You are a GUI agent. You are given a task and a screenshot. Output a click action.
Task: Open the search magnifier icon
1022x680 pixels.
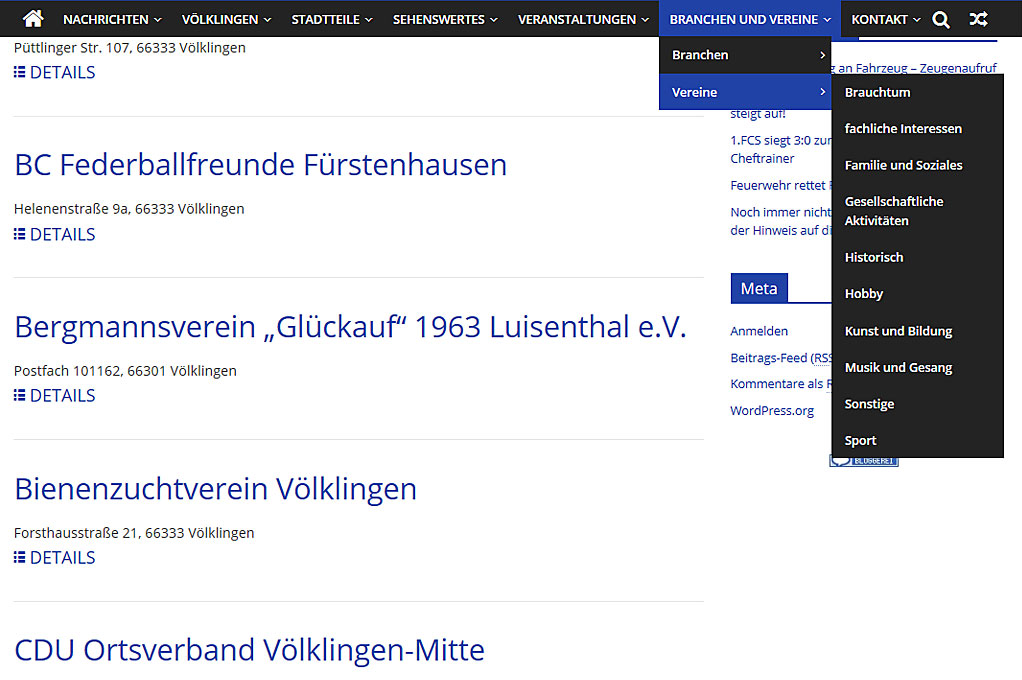pos(940,19)
